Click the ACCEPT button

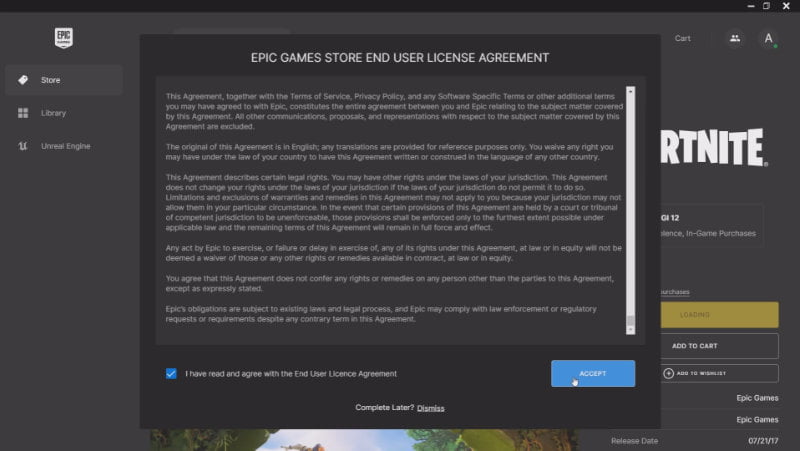click(x=593, y=373)
